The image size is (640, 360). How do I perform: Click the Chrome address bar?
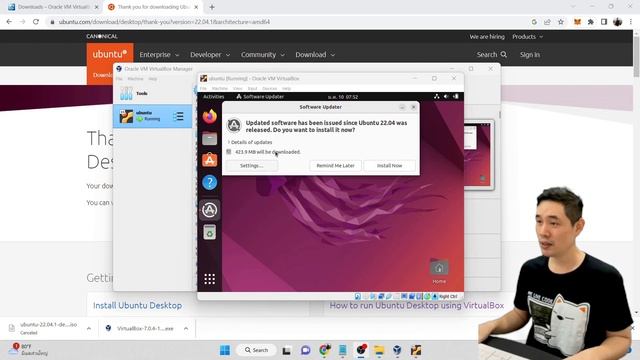click(x=286, y=22)
